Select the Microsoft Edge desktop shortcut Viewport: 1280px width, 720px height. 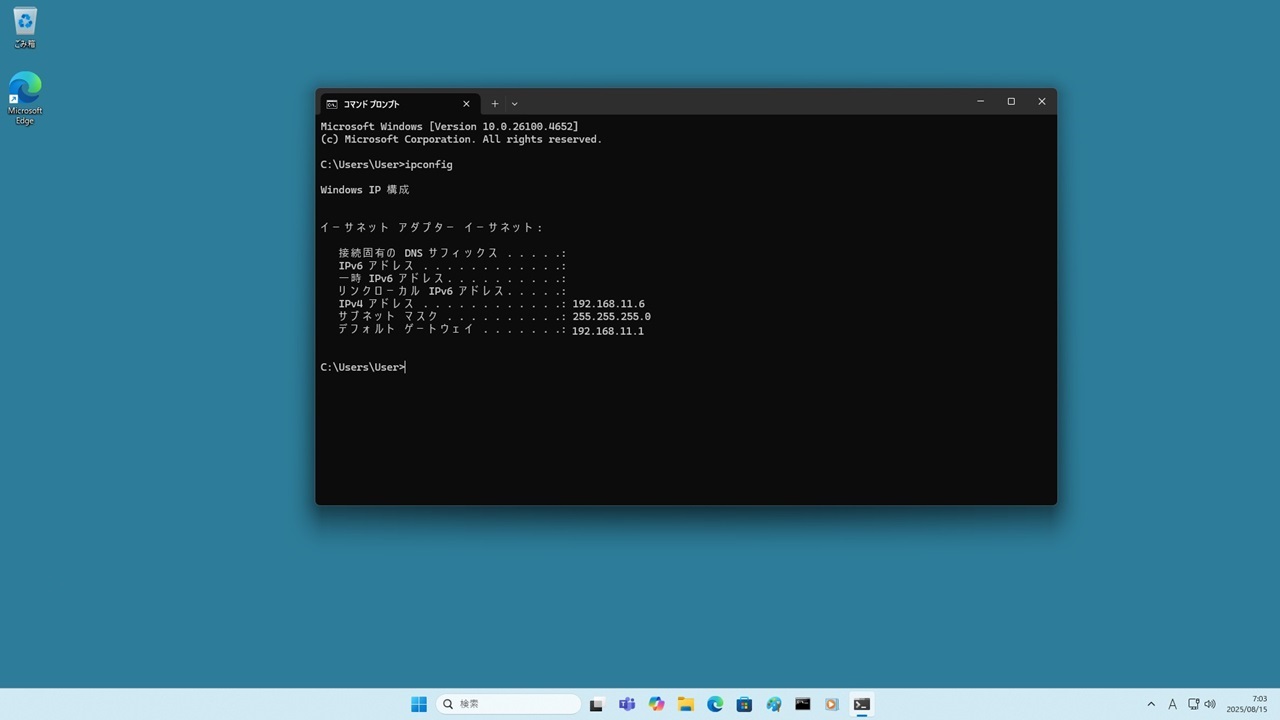coord(25,97)
